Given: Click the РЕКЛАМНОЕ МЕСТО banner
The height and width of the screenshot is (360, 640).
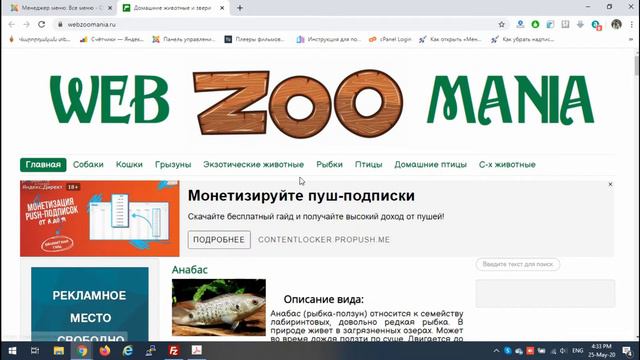Looking at the screenshot, I should click(x=90, y=304).
